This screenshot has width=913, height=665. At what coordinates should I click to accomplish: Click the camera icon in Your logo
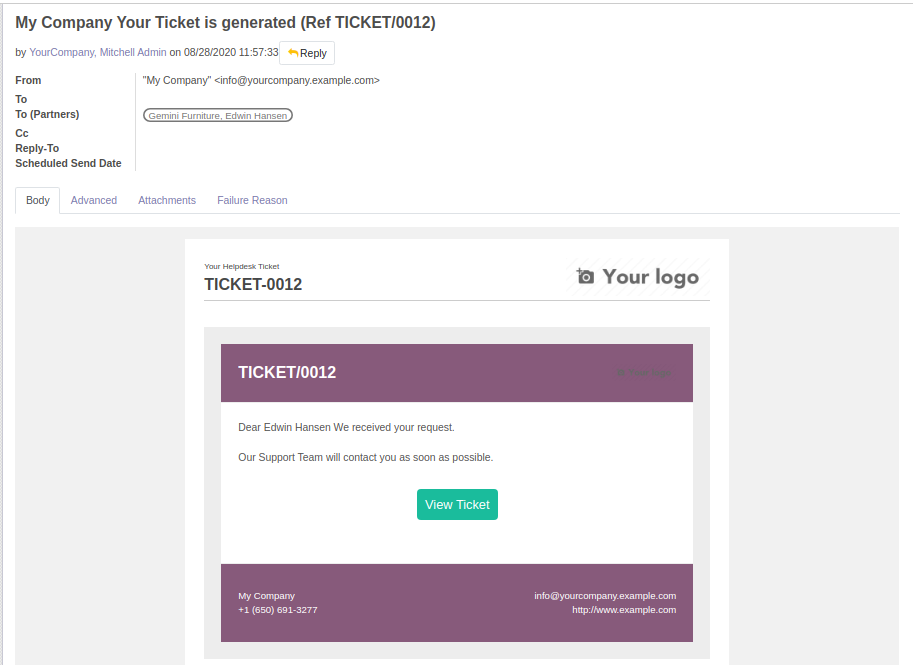[585, 276]
